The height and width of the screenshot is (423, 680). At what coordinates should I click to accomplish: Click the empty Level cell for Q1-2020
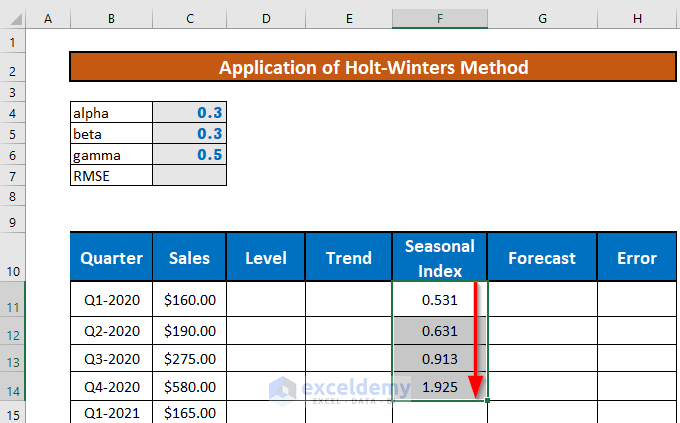tap(265, 299)
